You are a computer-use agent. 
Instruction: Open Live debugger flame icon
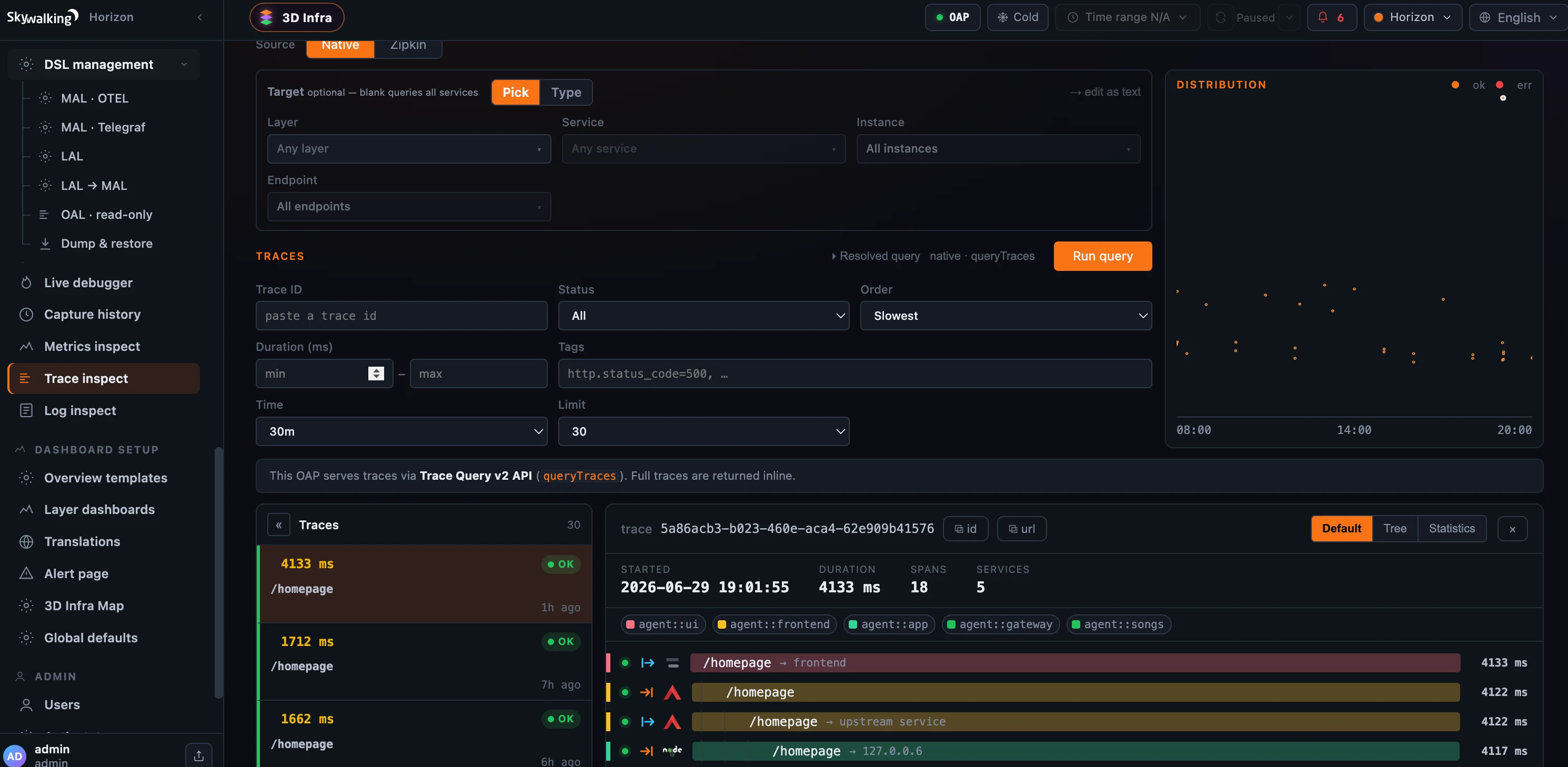coord(26,282)
